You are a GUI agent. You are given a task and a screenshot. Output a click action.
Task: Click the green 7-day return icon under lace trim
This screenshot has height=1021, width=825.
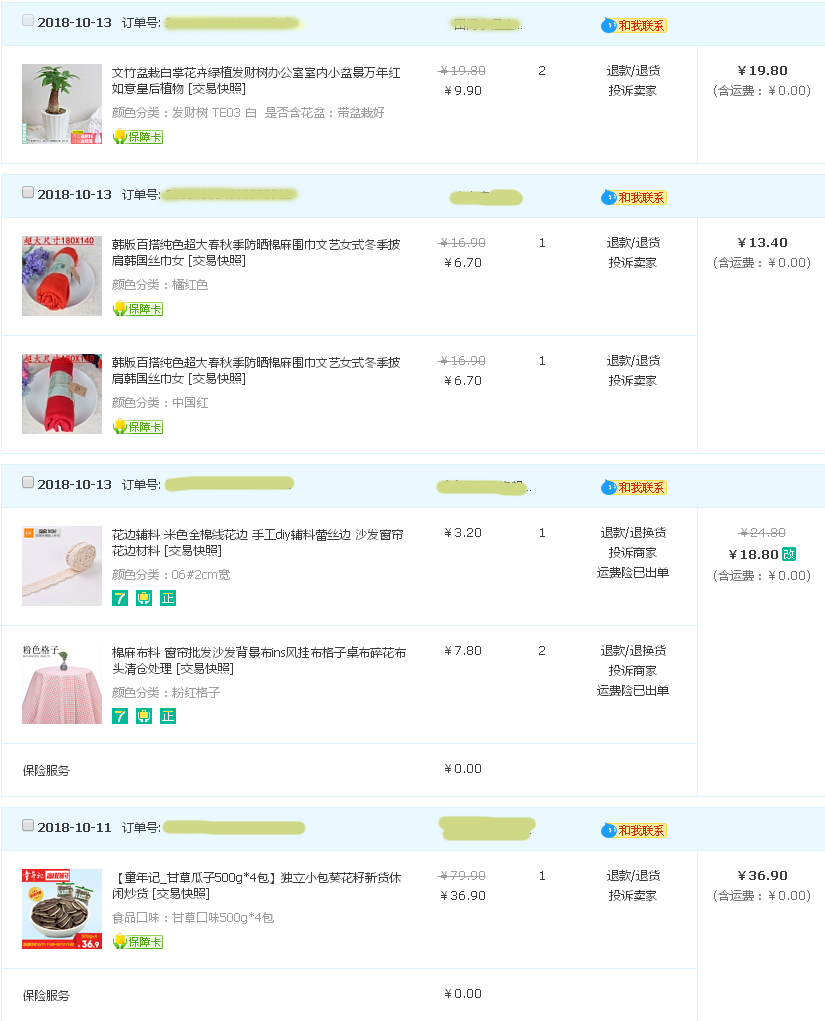(120, 598)
